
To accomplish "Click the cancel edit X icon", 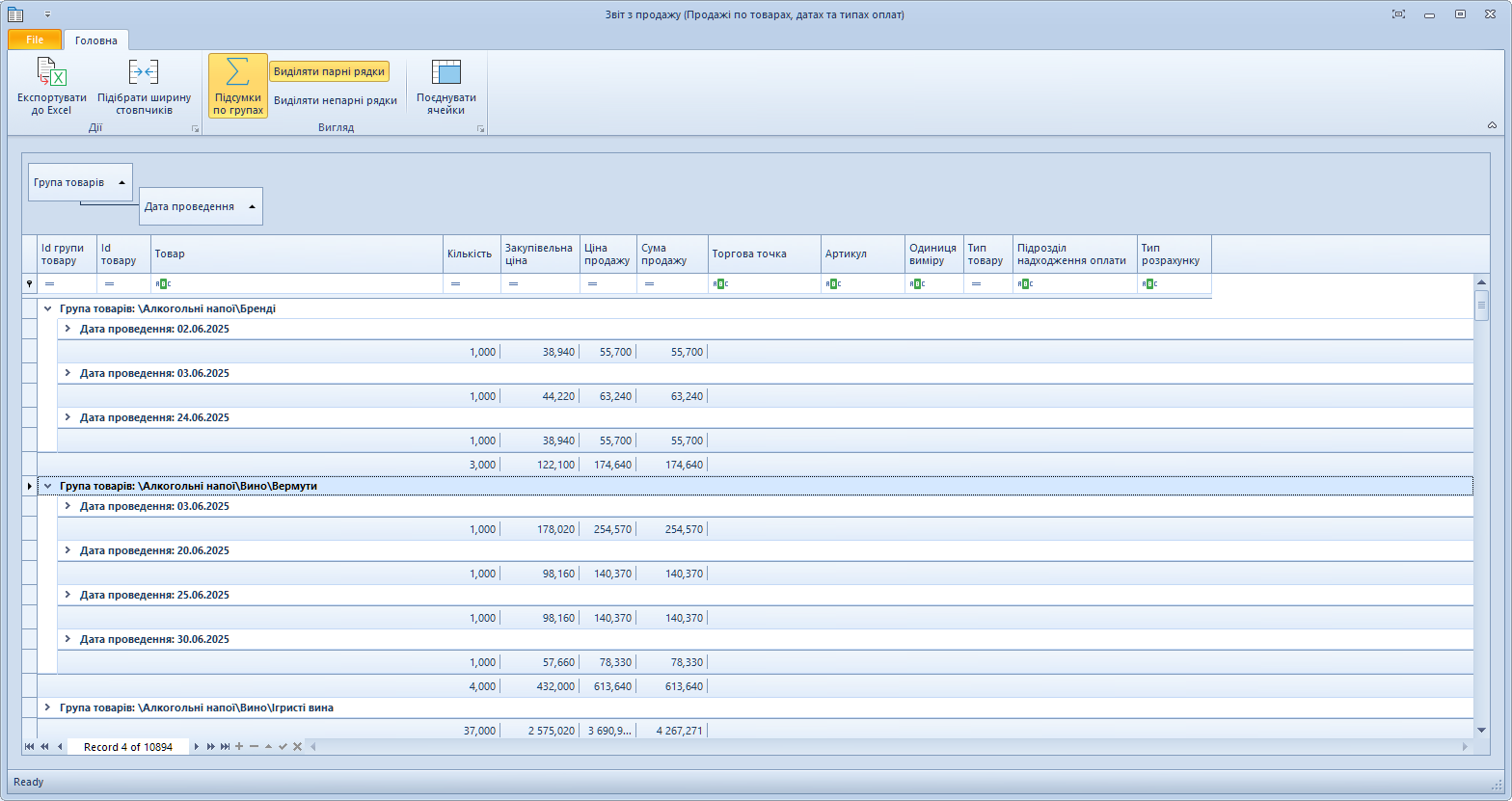I will pyautogui.click(x=297, y=747).
